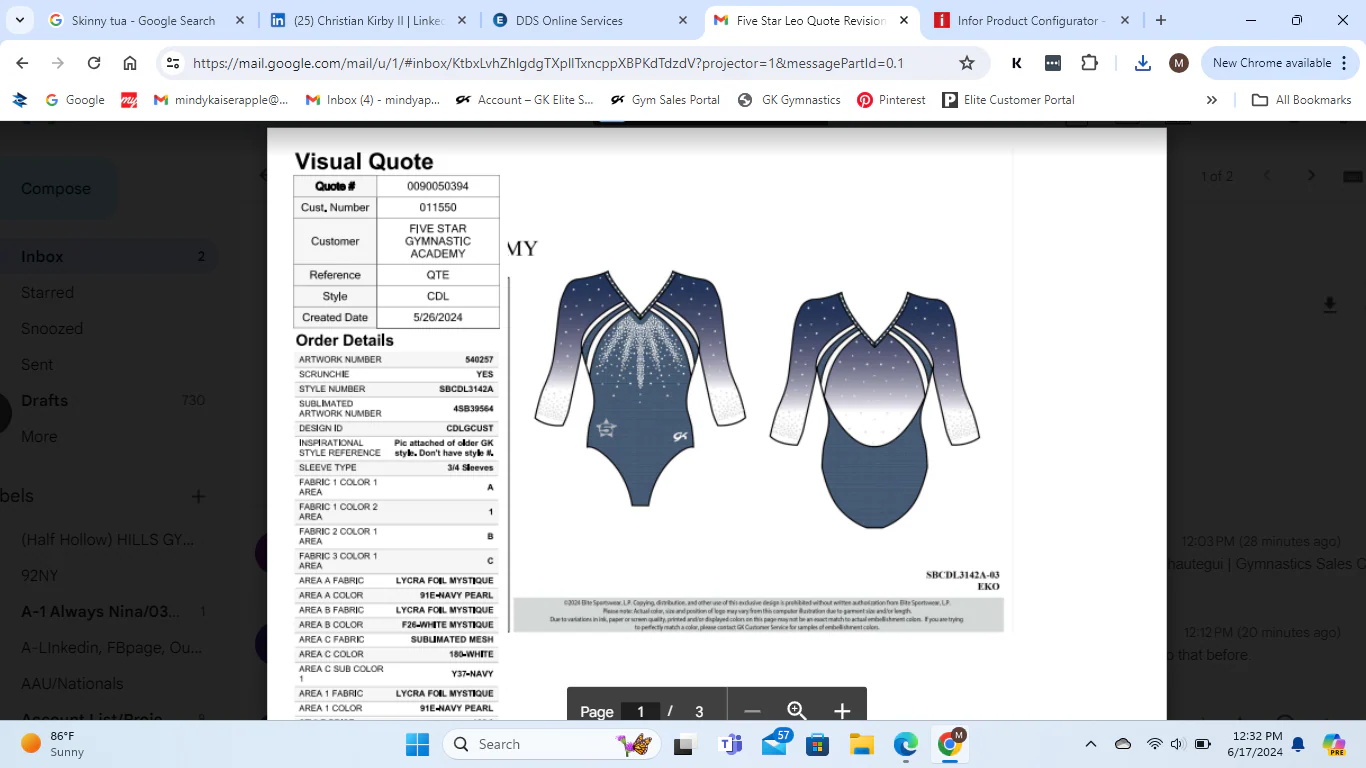Open Inbox (4) bookmark
Viewport: 1366px width, 768px height.
(x=372, y=100)
